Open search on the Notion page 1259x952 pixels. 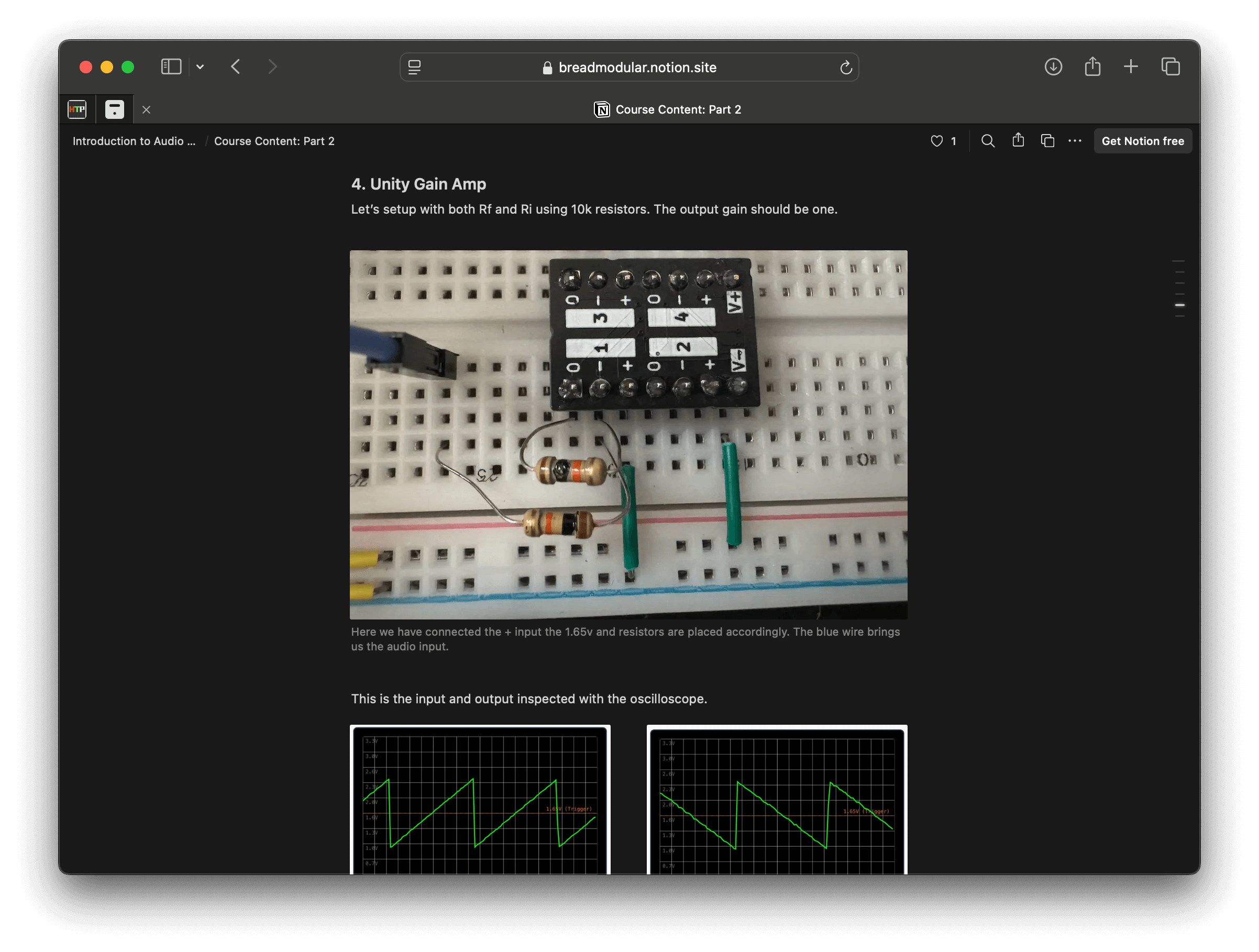point(988,140)
